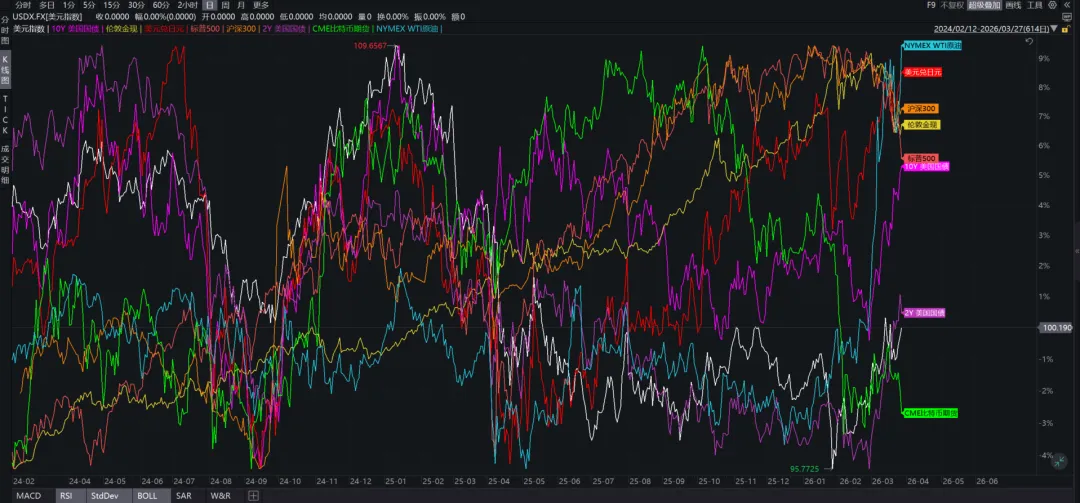Select the 1分 timeframe
The image size is (1080, 503).
[68, 5]
